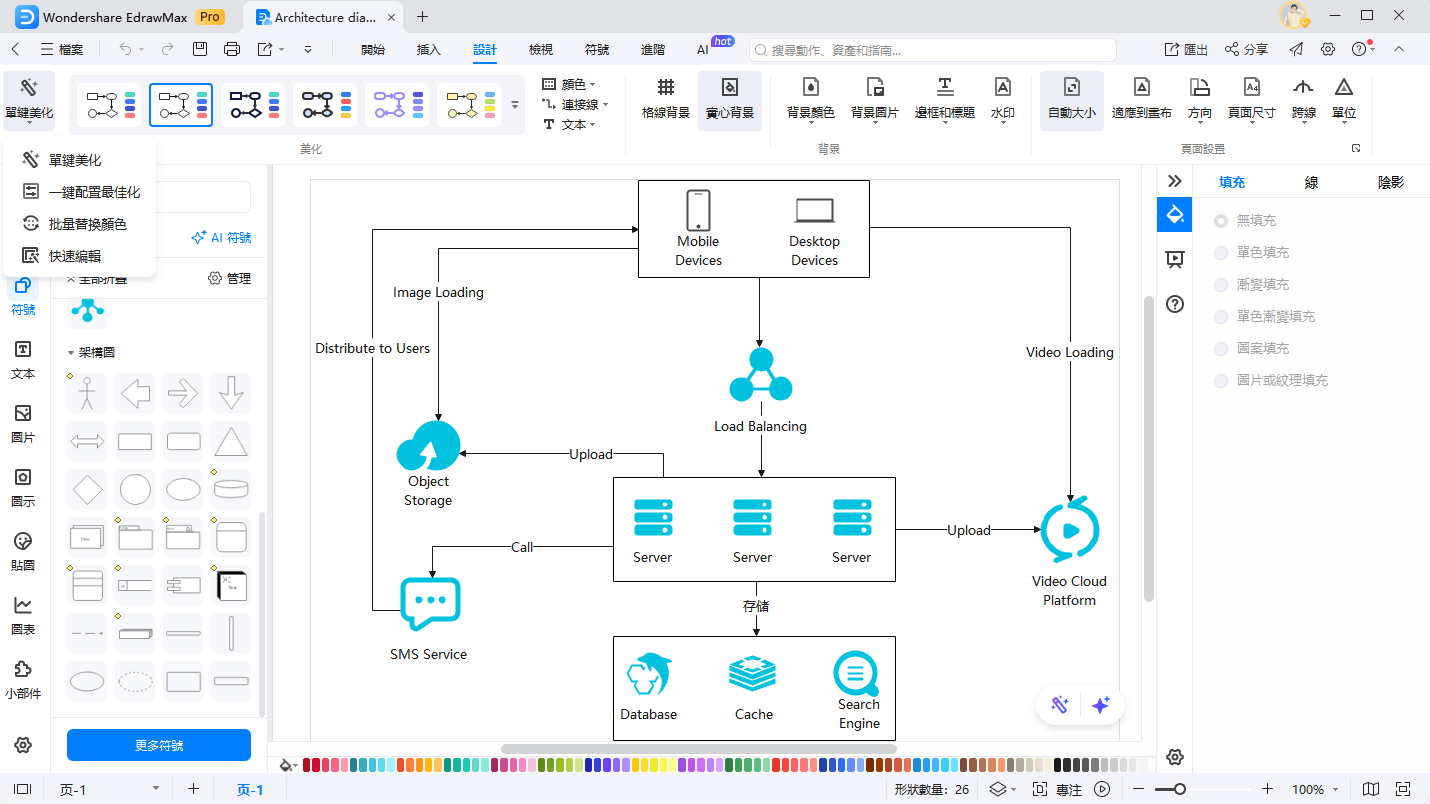Click the 匯出 export button
This screenshot has width=1430, height=804.
[x=1186, y=49]
